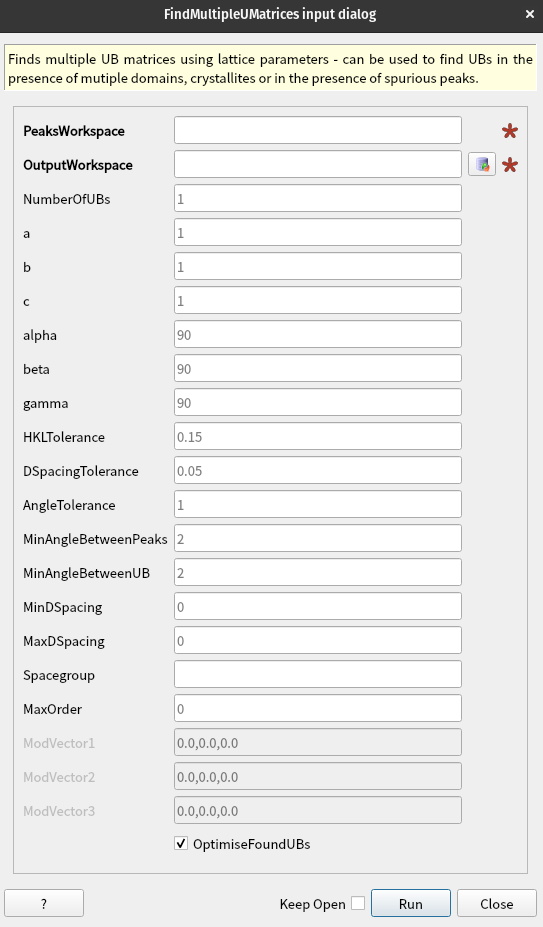543x927 pixels.
Task: Click the HKLTolerance field
Action: tap(318, 436)
